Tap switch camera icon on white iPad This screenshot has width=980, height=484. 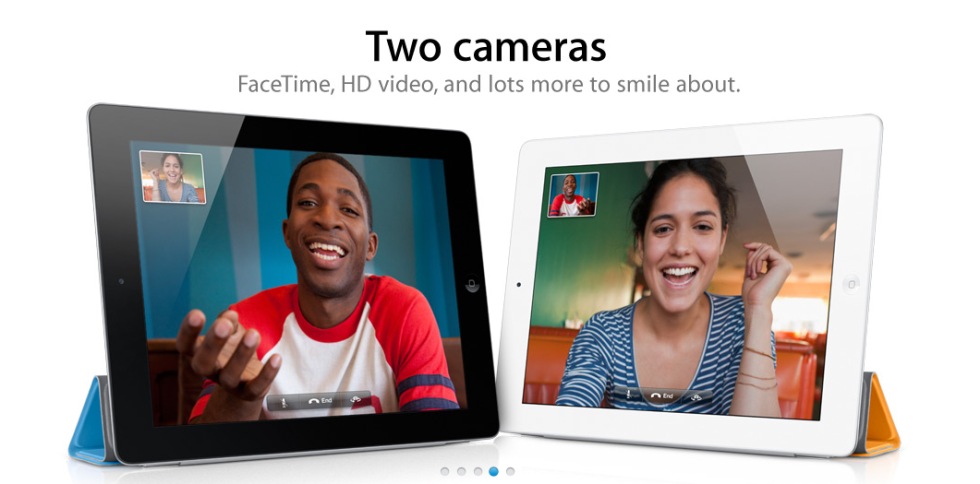(x=697, y=396)
